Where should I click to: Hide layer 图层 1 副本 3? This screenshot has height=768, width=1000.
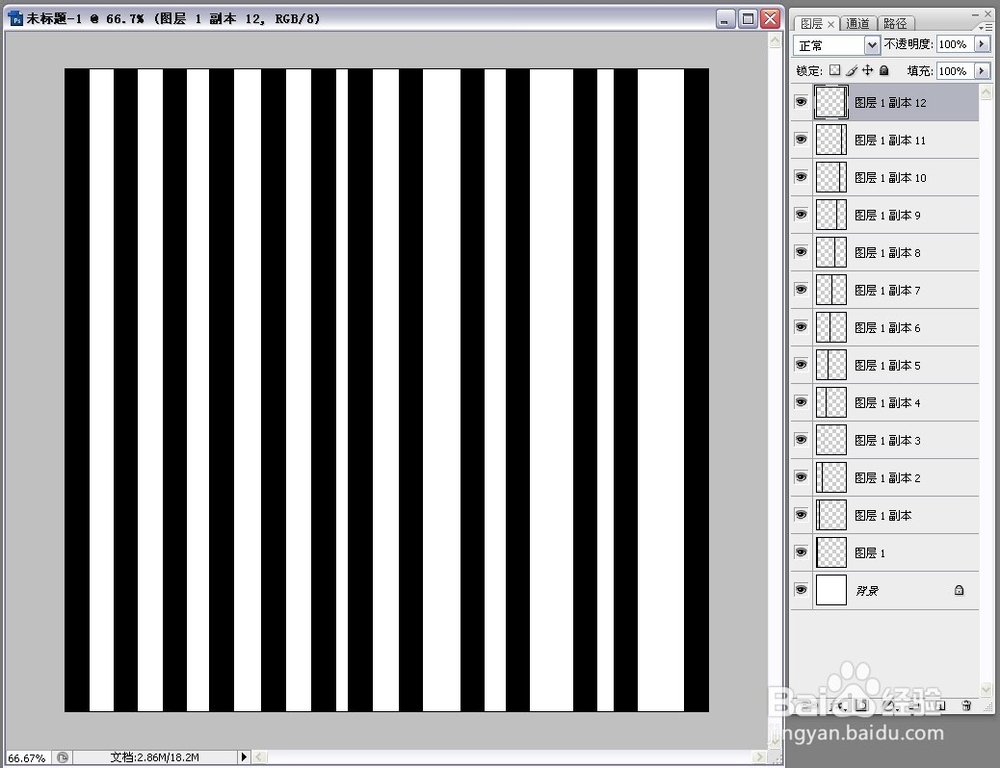point(801,440)
